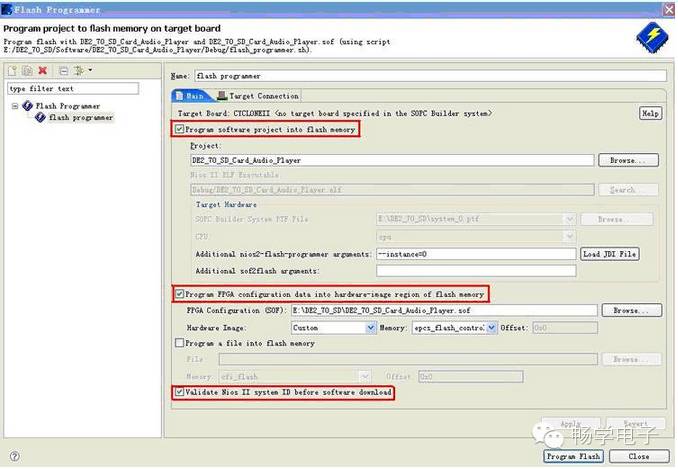The height and width of the screenshot is (469, 678).
Task: Click the flash programmer child configuration icon
Action: click(x=40, y=117)
